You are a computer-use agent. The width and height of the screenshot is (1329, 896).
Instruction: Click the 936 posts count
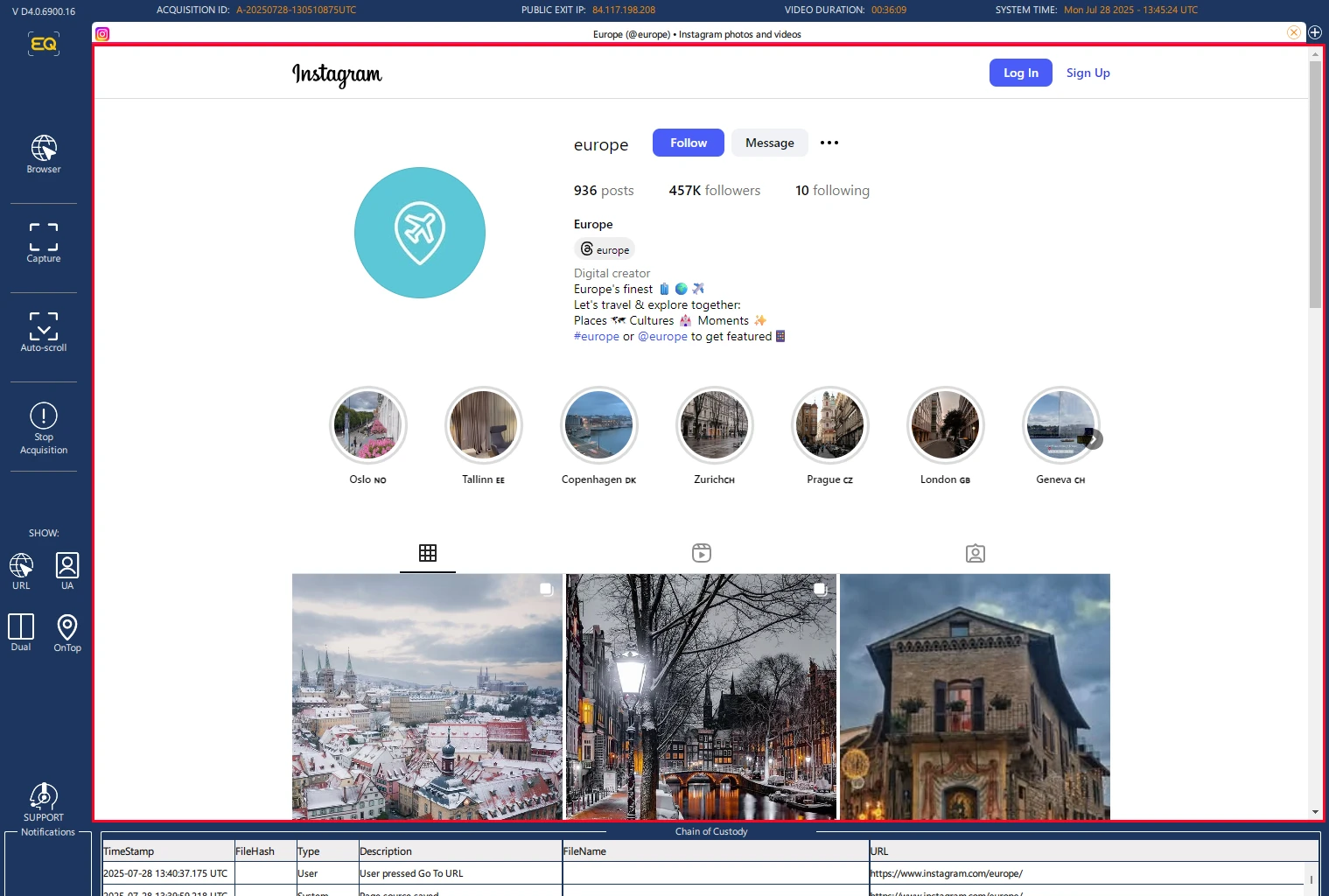coord(604,190)
